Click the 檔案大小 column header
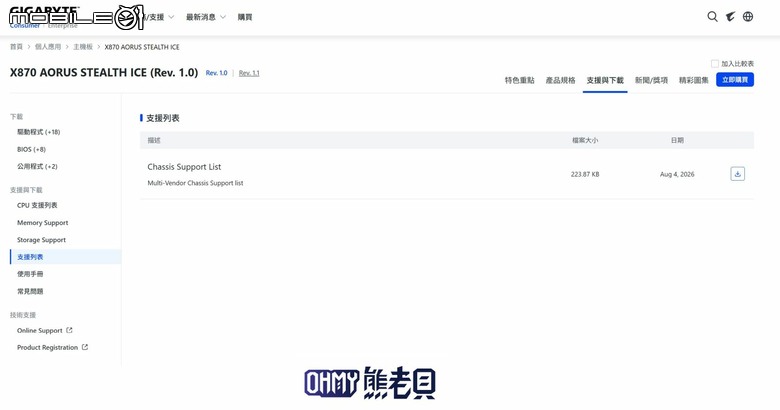Viewport: 780px width, 410px height. click(x=585, y=140)
